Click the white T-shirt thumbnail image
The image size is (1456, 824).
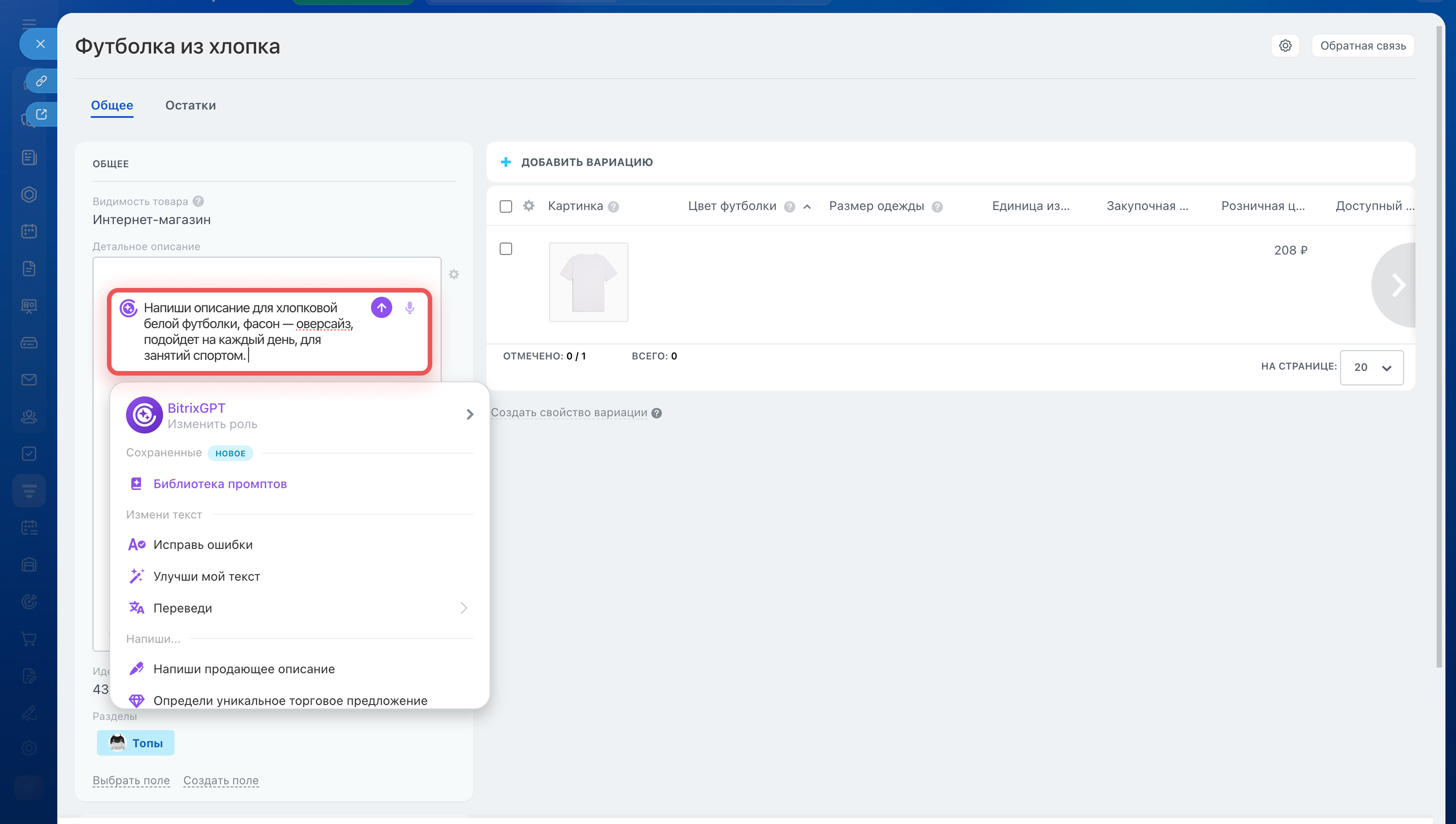tap(588, 282)
